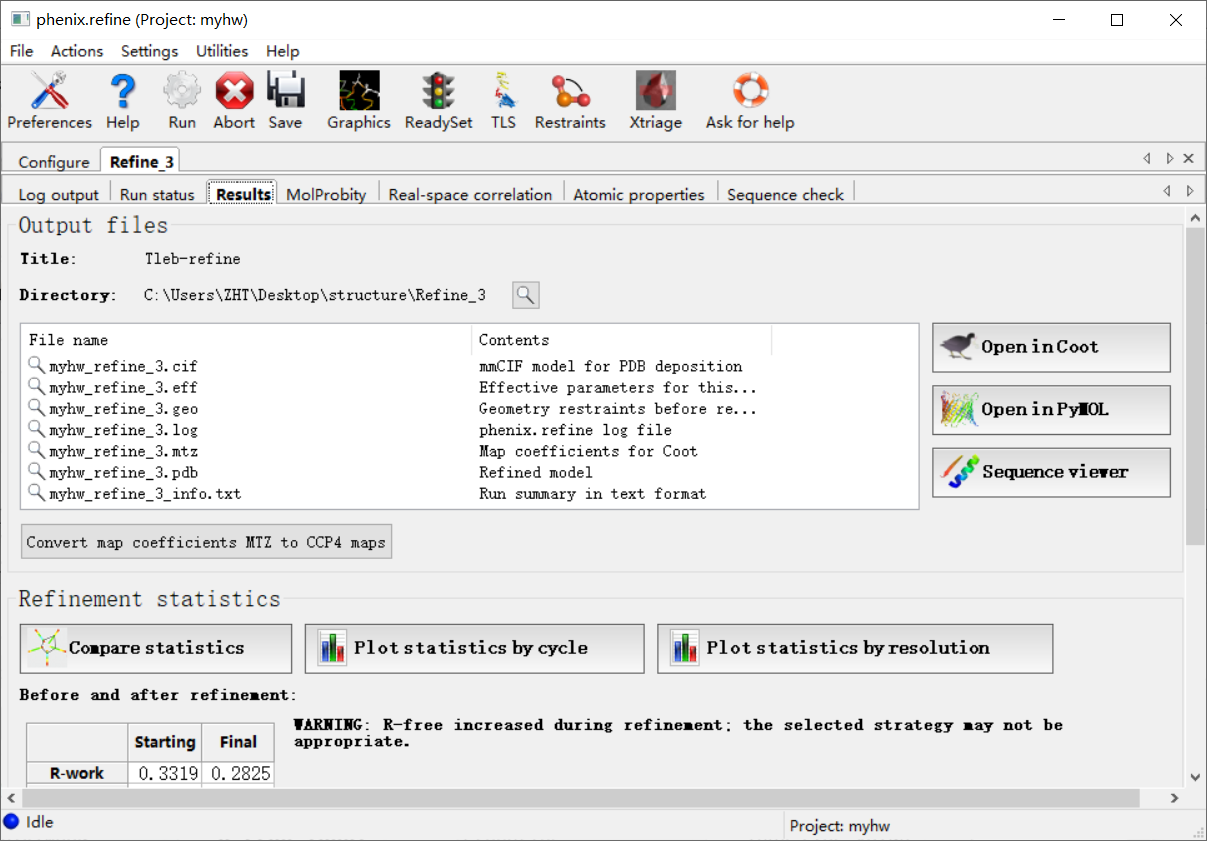Click Project: myhw in status bar
The width and height of the screenshot is (1207, 841).
839,826
